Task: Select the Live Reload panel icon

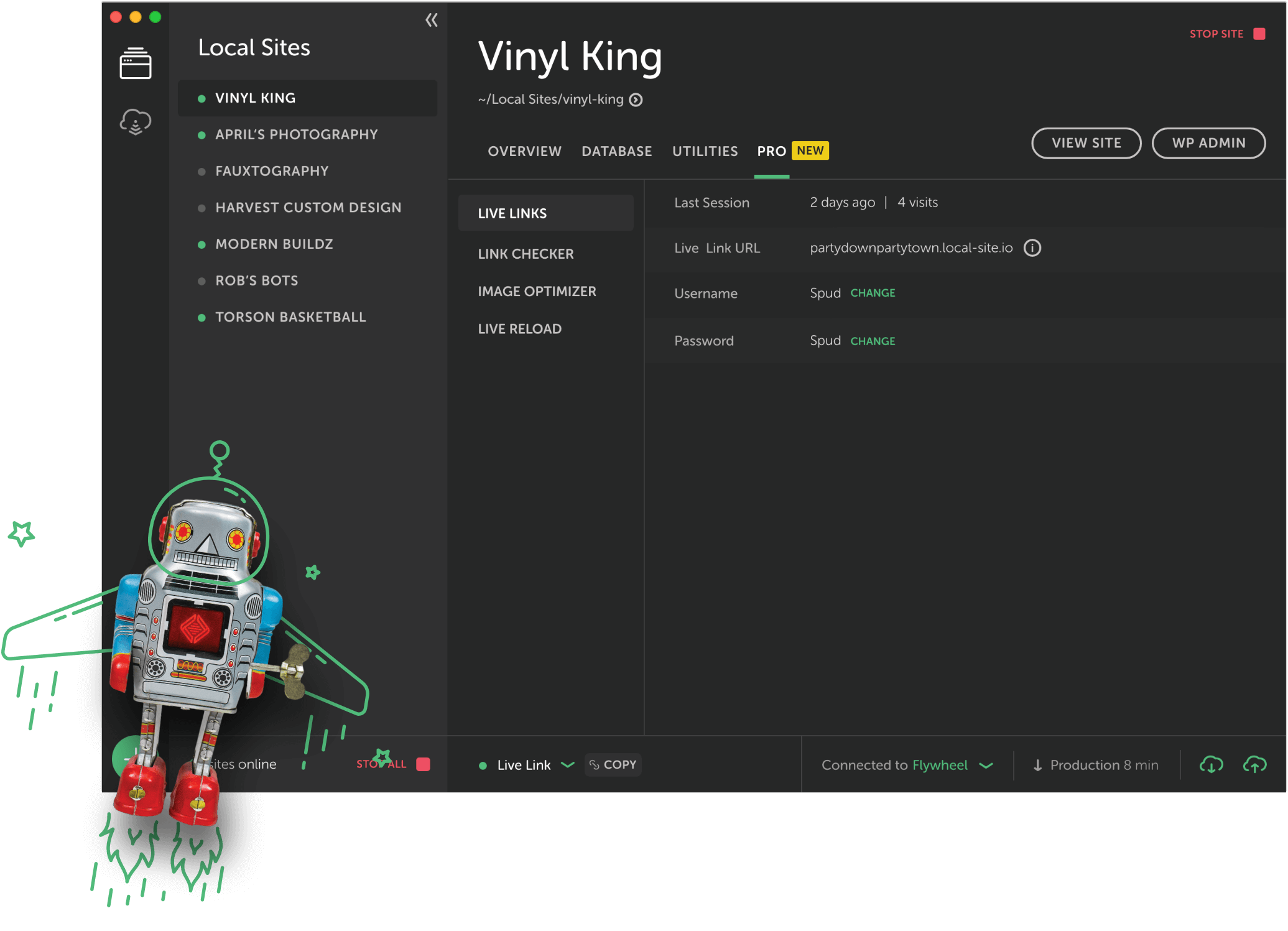Action: point(520,329)
